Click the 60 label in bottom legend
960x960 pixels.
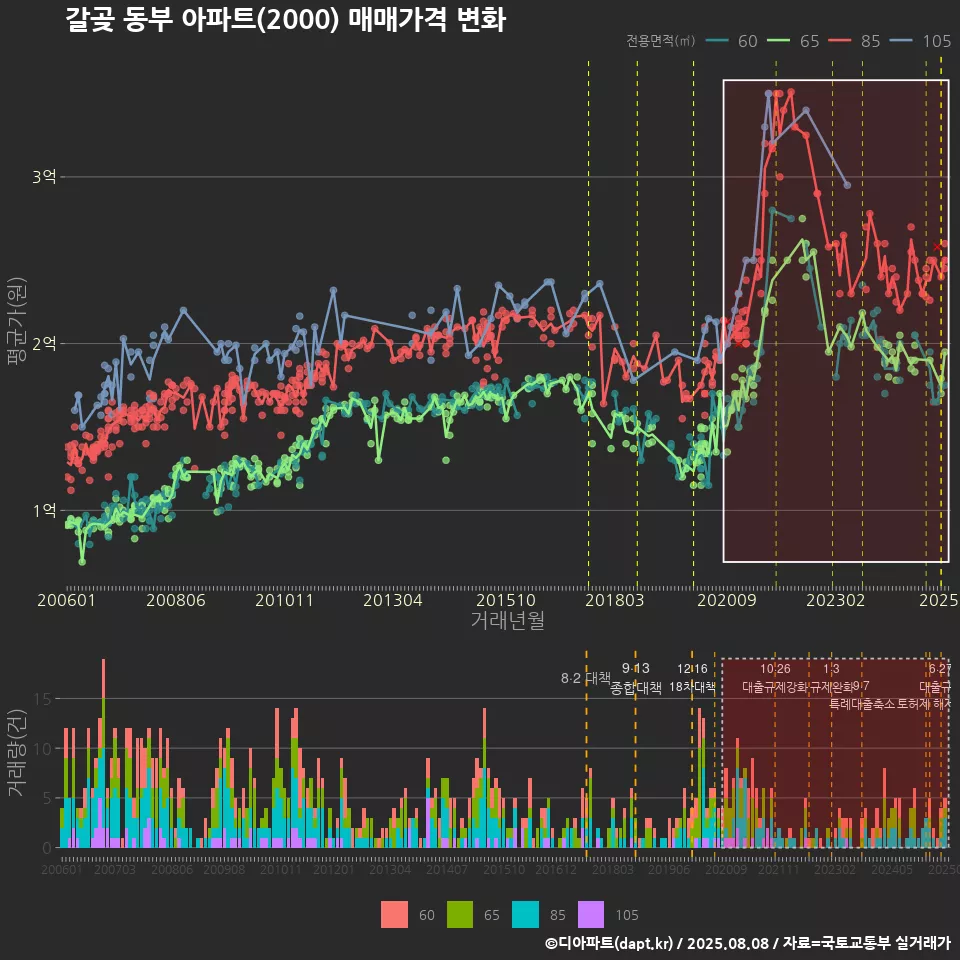coord(427,915)
